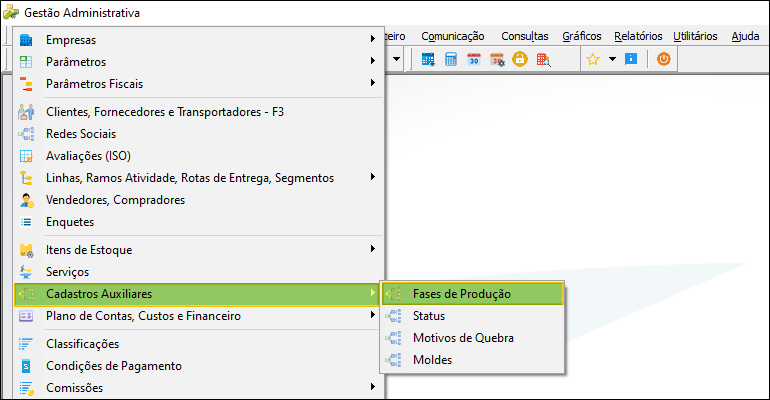Select Status text in the submenu

(x=429, y=316)
